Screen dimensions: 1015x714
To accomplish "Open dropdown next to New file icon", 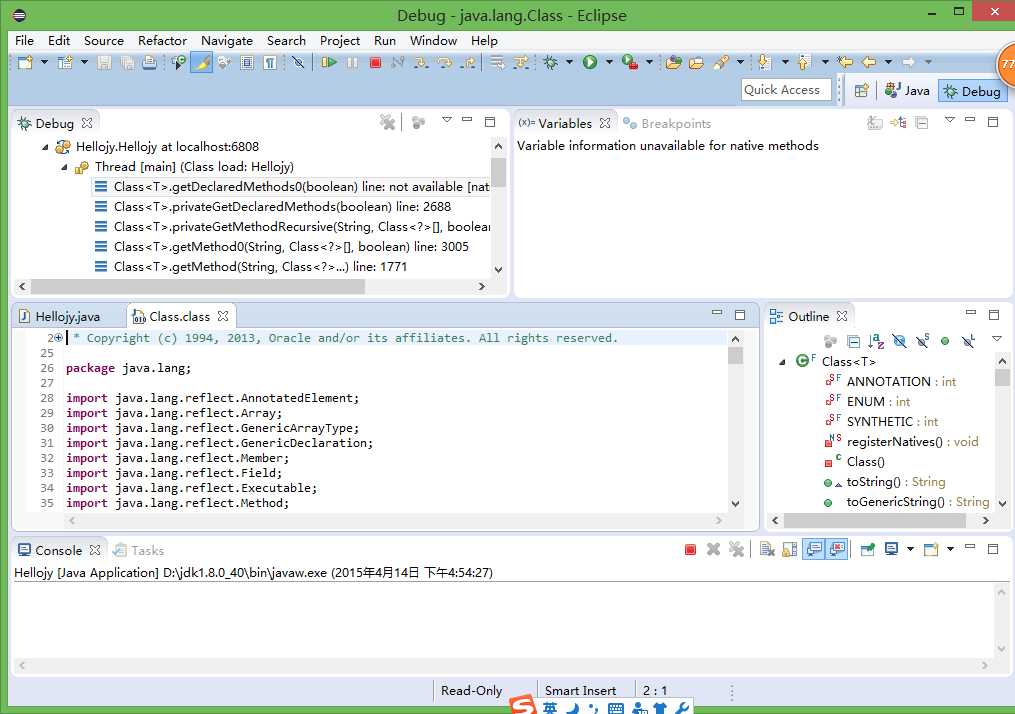I will pos(45,63).
